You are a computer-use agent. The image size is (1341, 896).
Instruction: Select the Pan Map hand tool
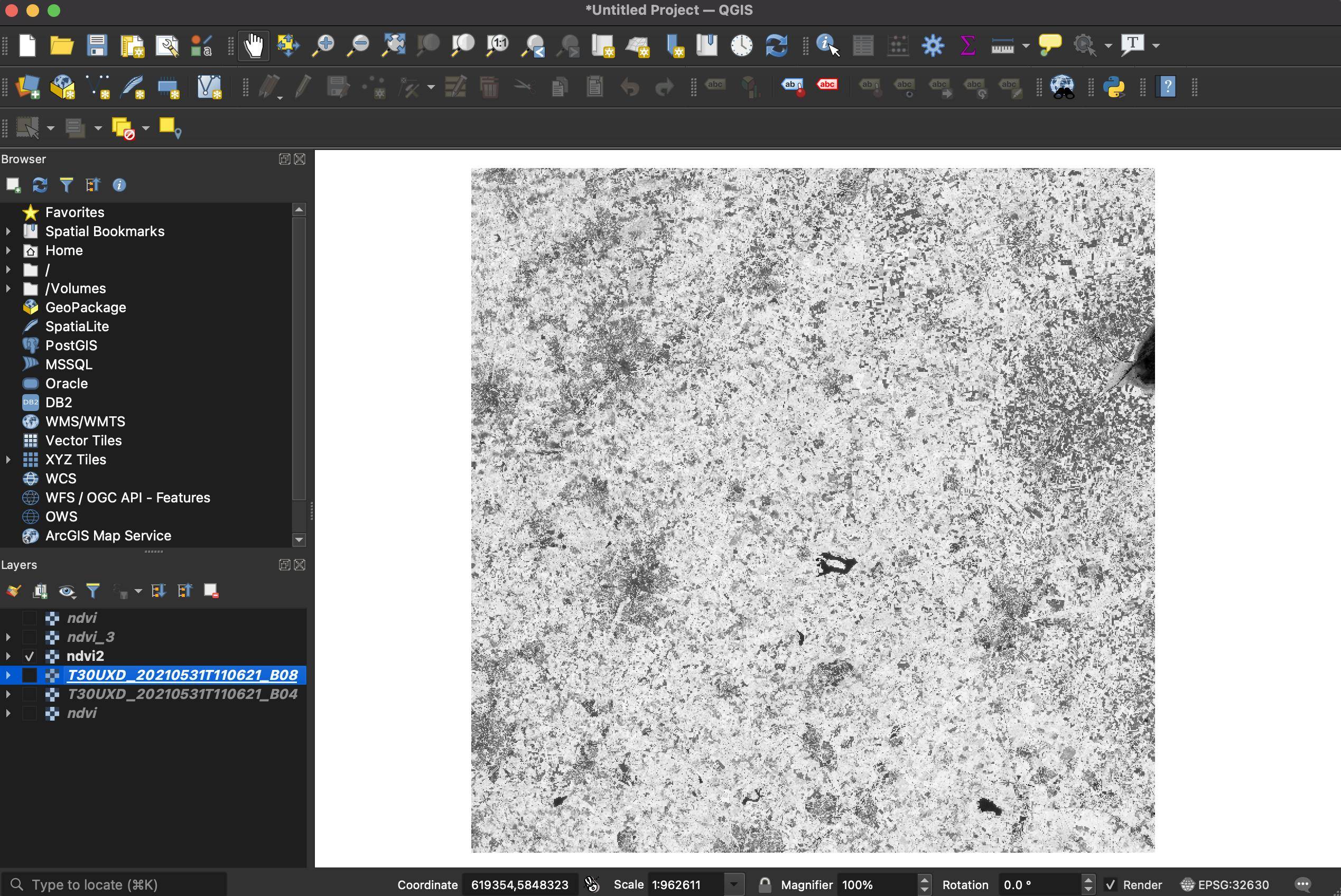pyautogui.click(x=253, y=45)
